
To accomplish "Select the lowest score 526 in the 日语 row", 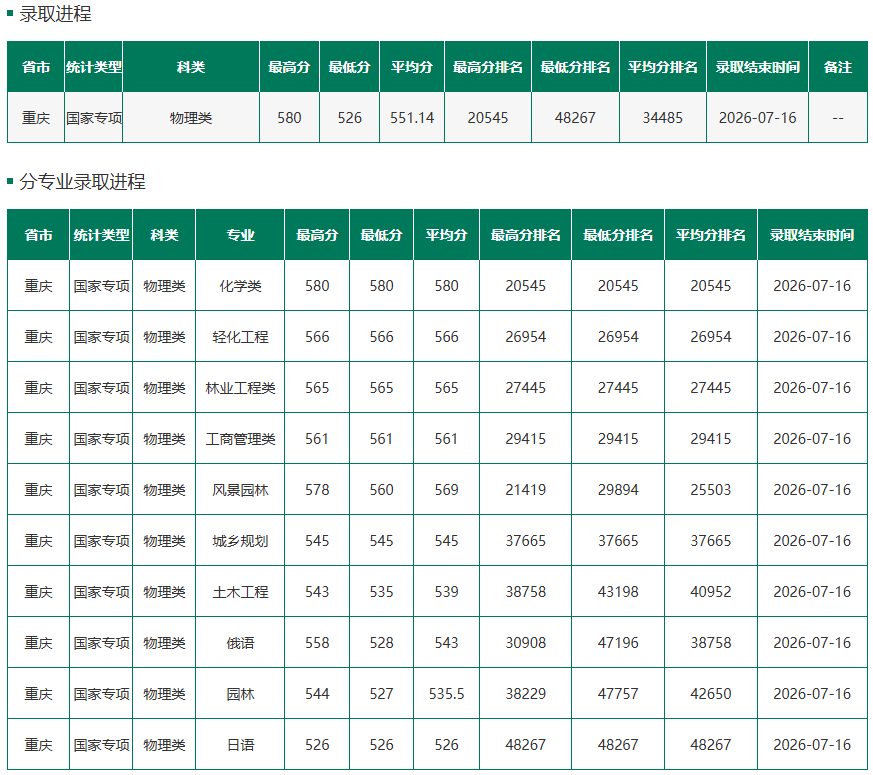I will [x=381, y=745].
